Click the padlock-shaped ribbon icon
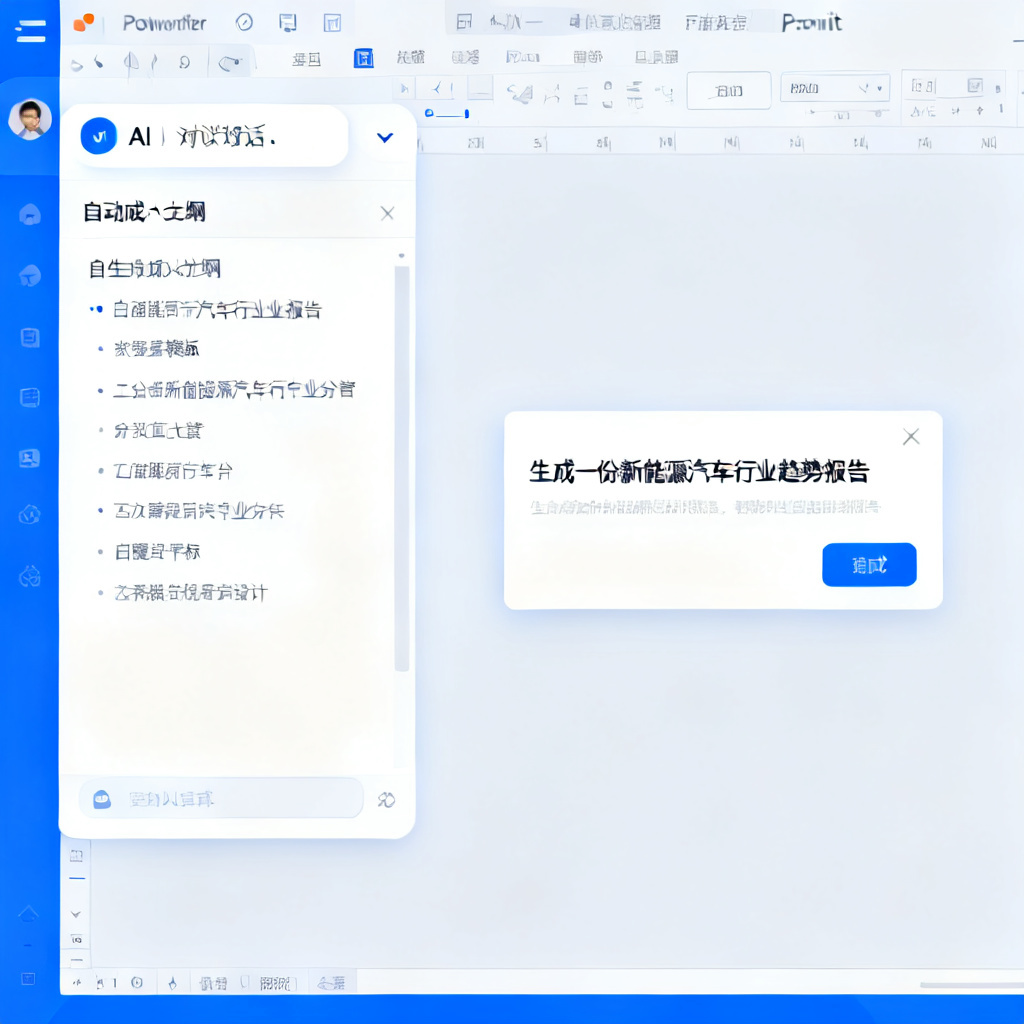 (608, 94)
